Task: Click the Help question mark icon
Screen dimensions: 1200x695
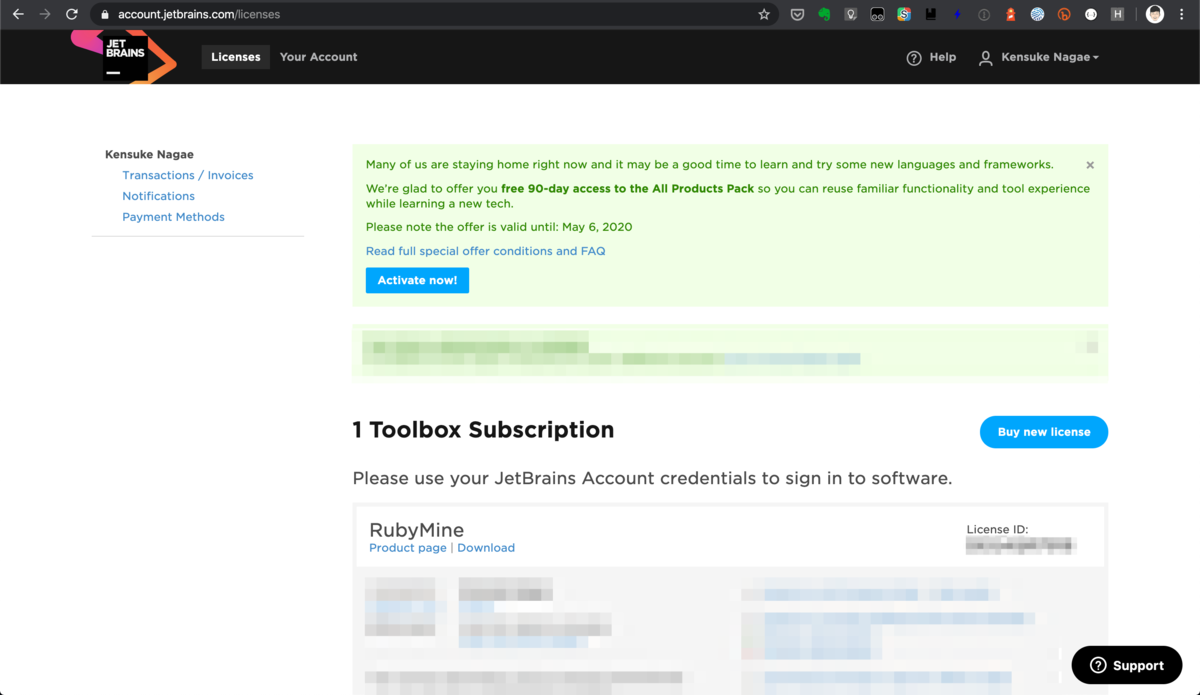Action: [x=914, y=58]
